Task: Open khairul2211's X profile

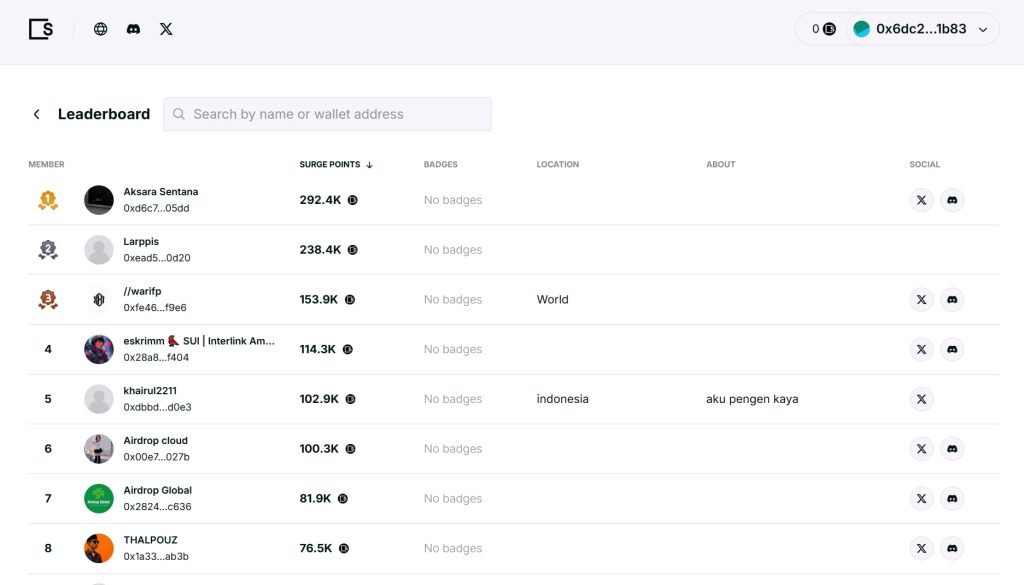Action: pos(921,399)
